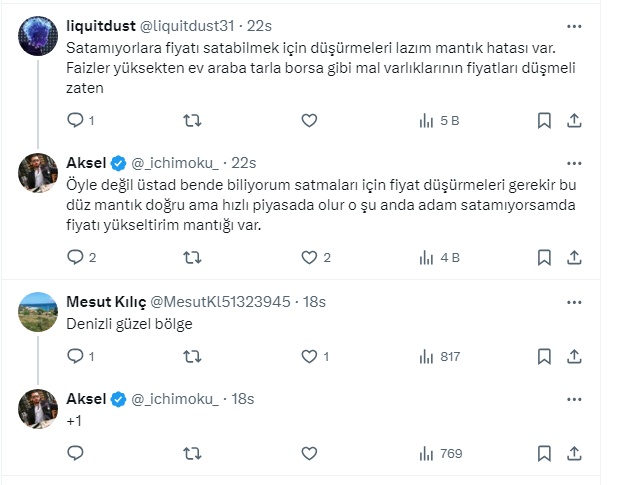This screenshot has width=622, height=485.
Task: Open reply icon on Aksel's long tweet
Action: click(x=76, y=257)
